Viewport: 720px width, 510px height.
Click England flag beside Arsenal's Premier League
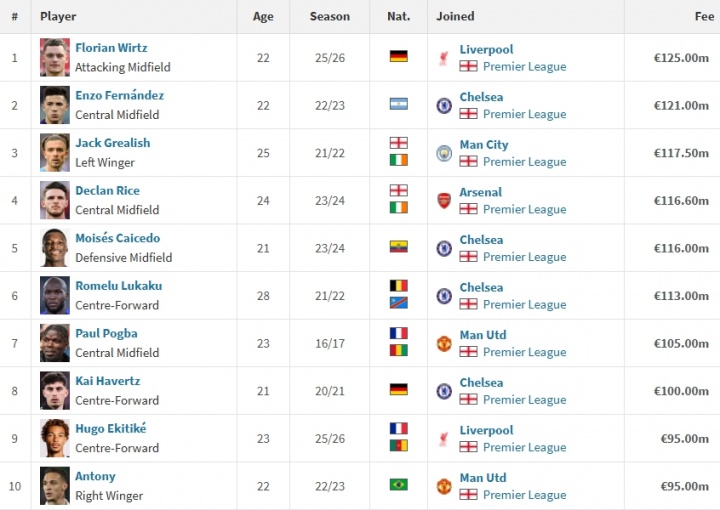click(468, 210)
